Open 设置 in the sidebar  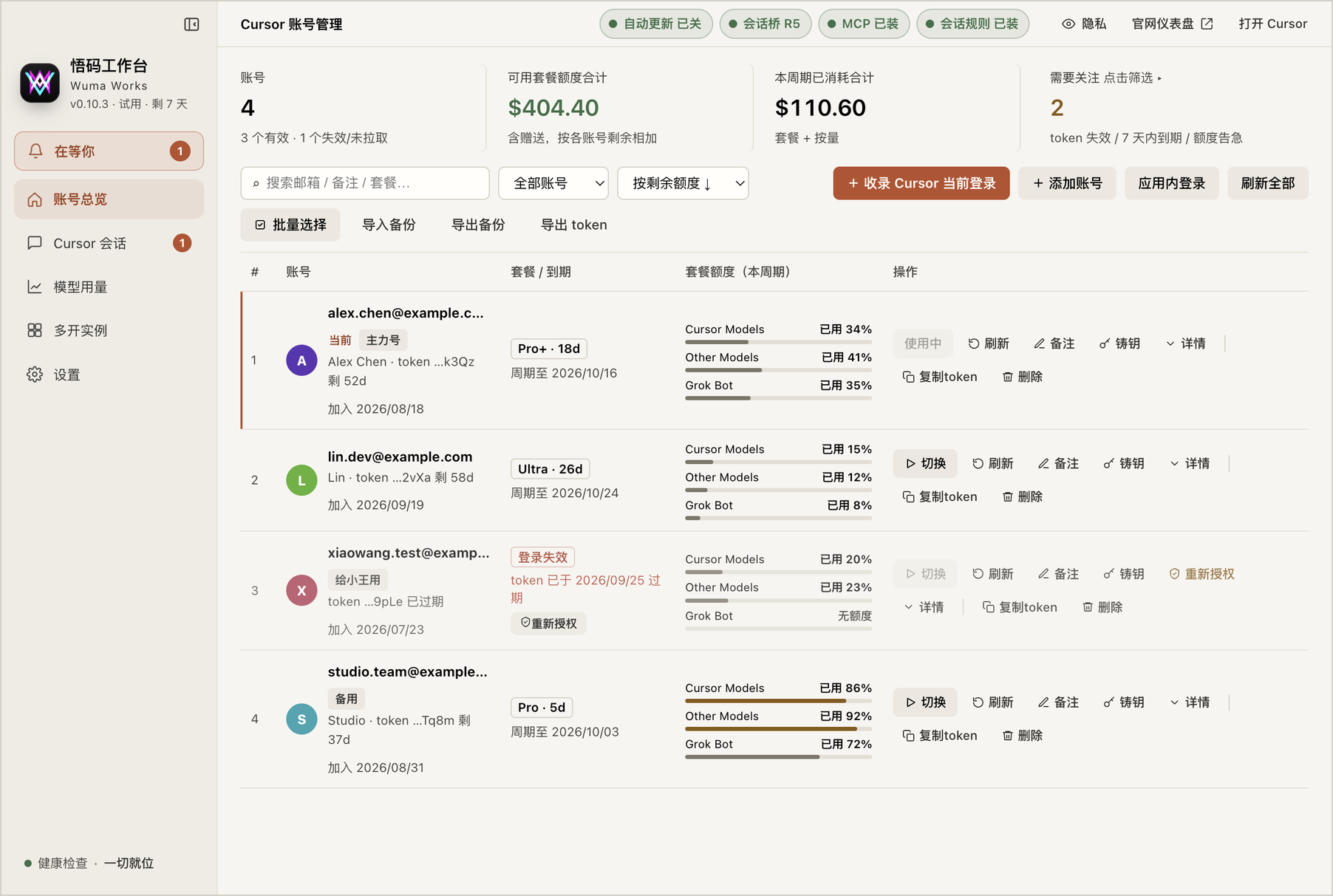click(109, 375)
